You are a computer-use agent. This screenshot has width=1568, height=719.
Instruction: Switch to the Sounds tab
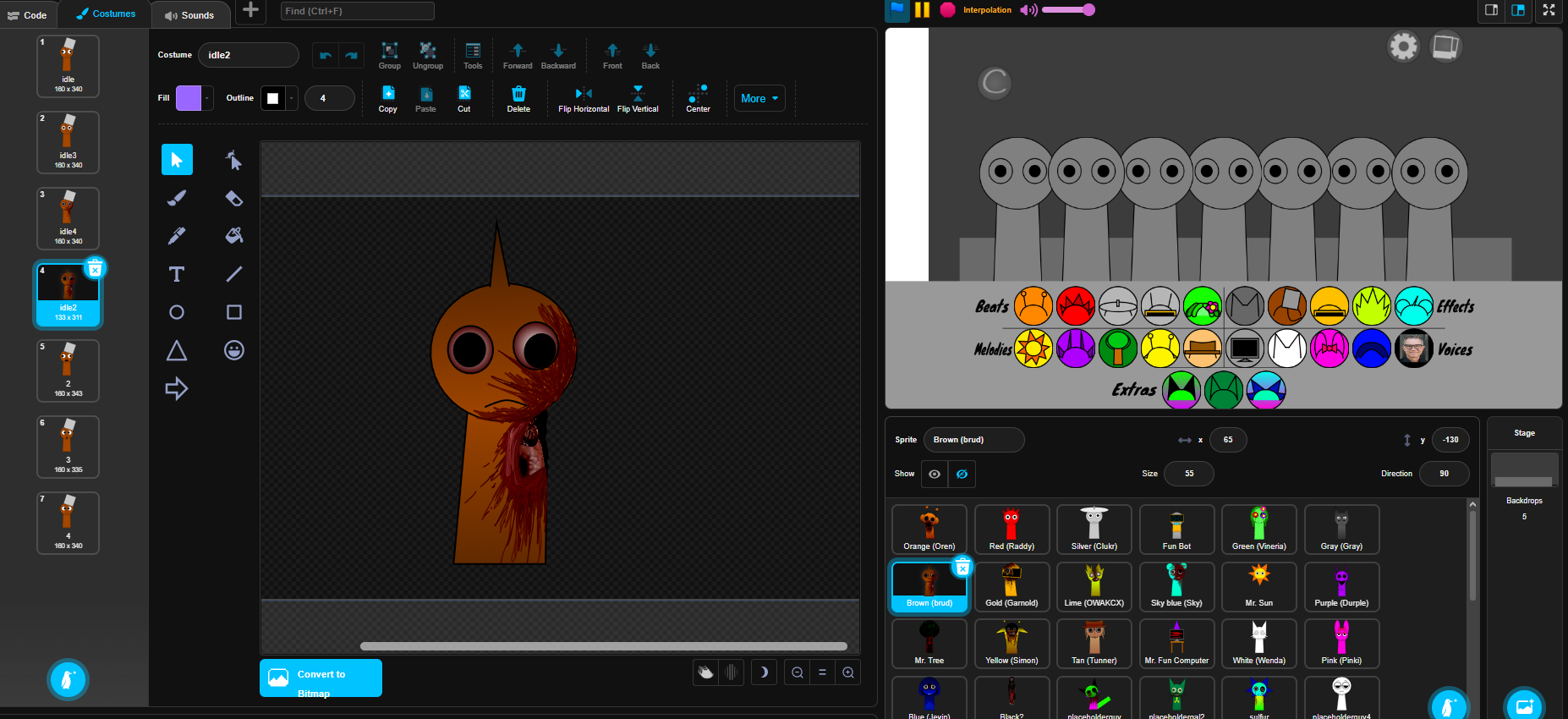pyautogui.click(x=189, y=15)
